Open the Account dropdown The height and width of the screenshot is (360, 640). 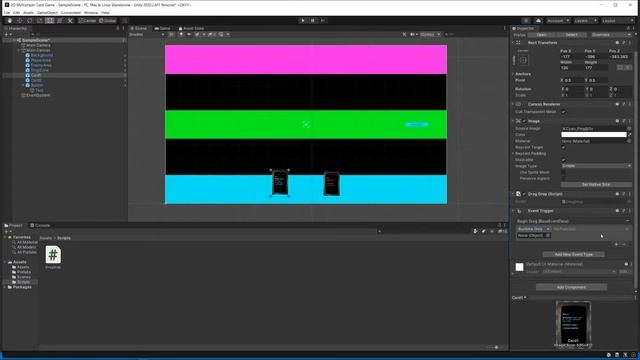tap(558, 20)
